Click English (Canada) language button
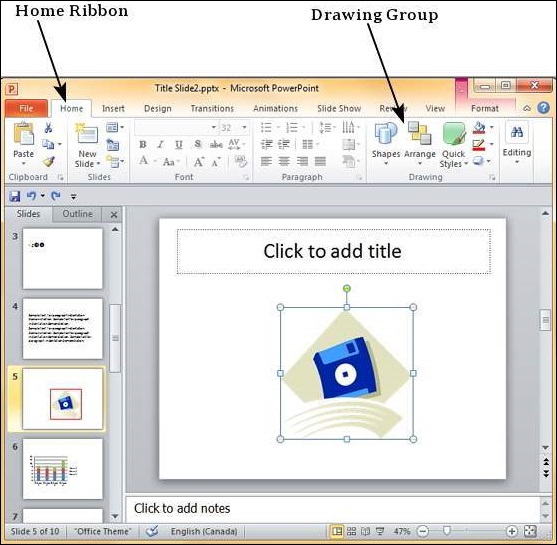557x545 pixels. click(204, 531)
